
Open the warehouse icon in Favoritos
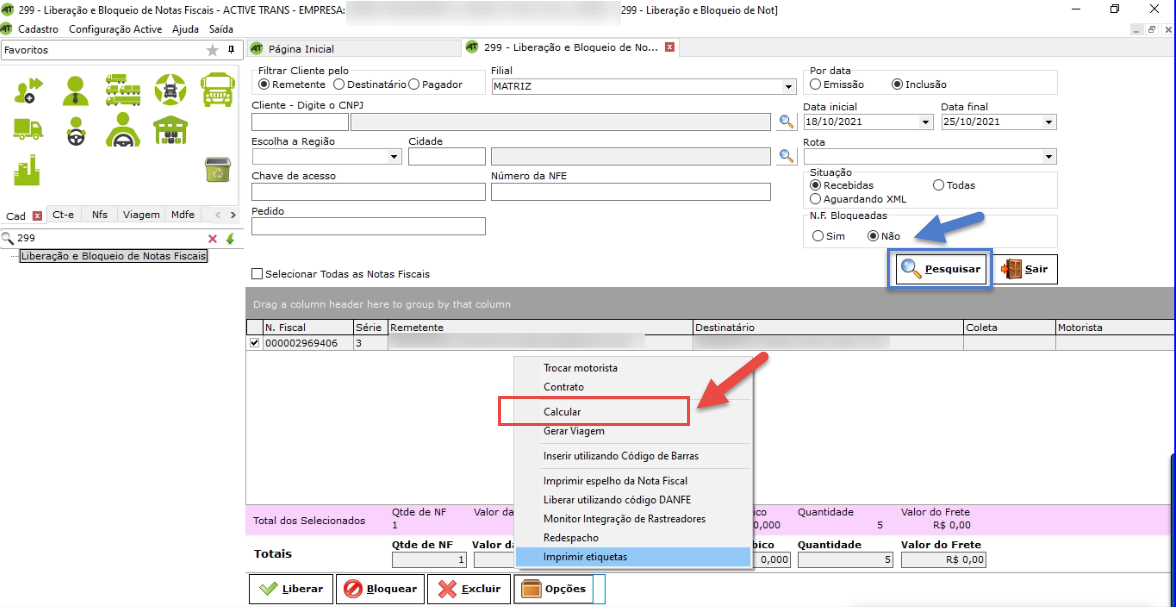pyautogui.click(x=171, y=129)
